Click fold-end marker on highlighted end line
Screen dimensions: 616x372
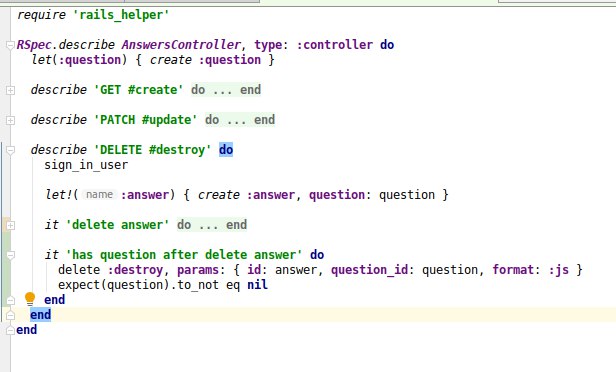pyautogui.click(x=11, y=315)
